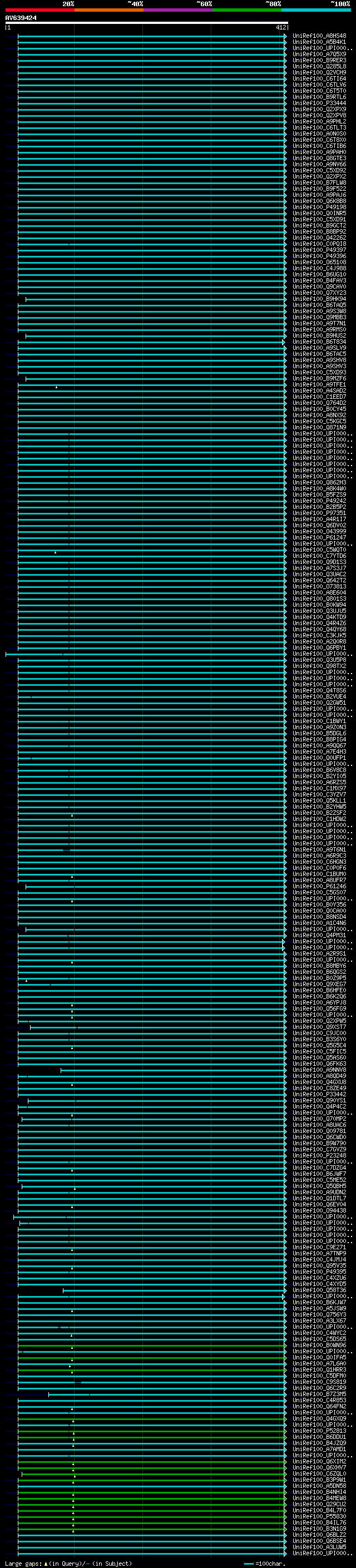Click the =100char. scale legend
Image resolution: width=356 pixels, height=1568 pixels.
[264, 1564]
